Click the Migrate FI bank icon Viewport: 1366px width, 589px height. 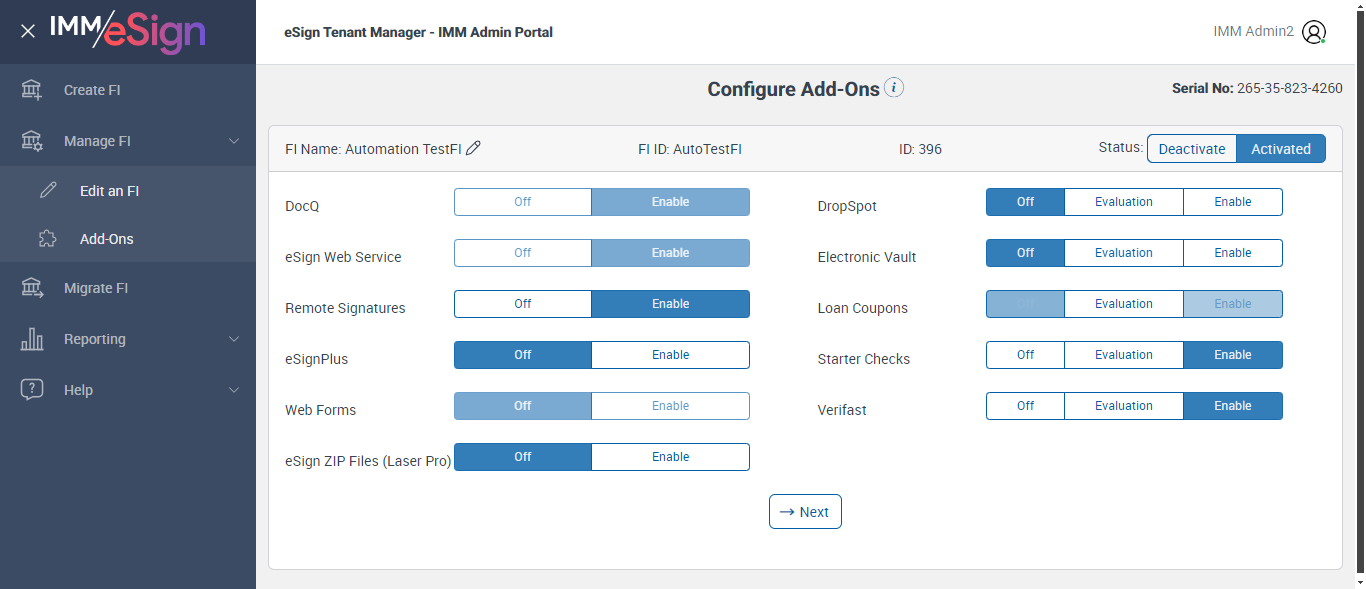[x=32, y=288]
